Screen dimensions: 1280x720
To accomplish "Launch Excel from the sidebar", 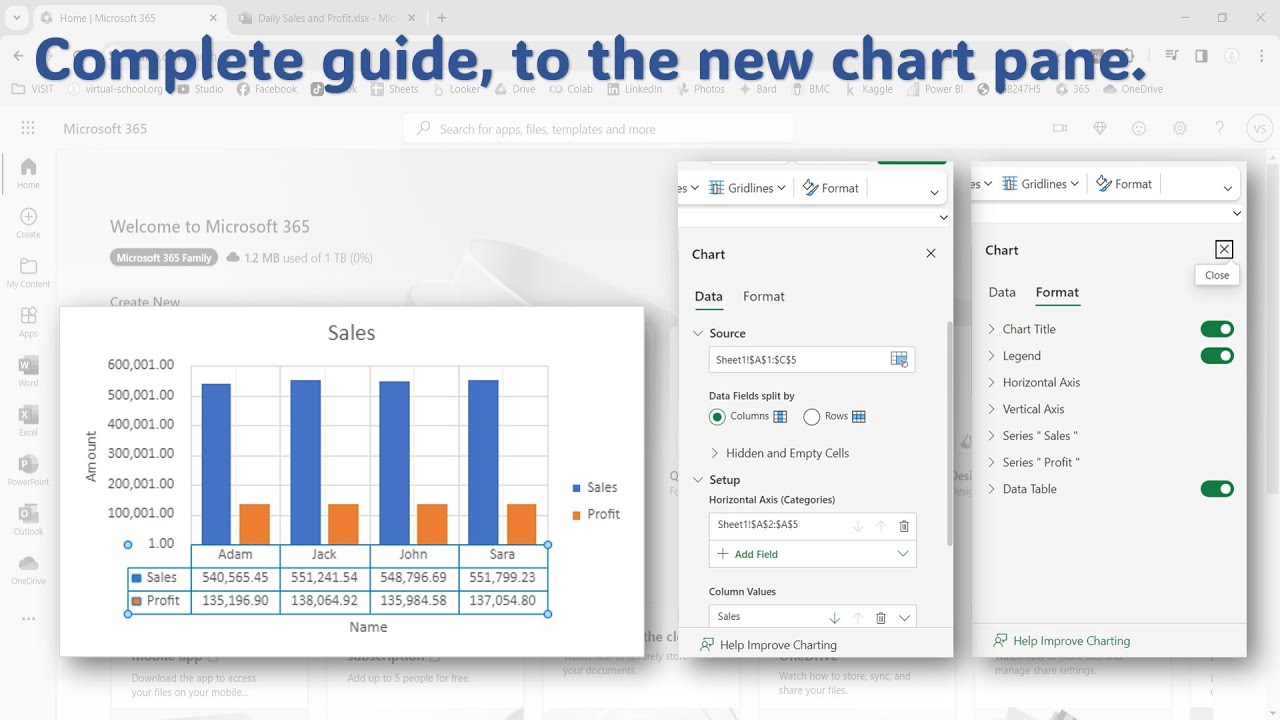I will pos(28,421).
